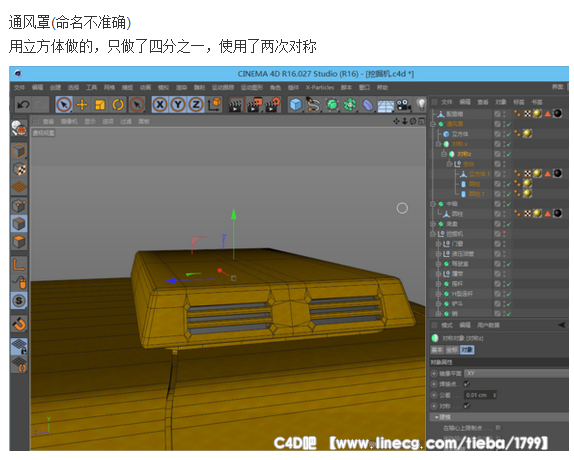
Task: Select the Polygons mode cube icon
Action: 19,242
